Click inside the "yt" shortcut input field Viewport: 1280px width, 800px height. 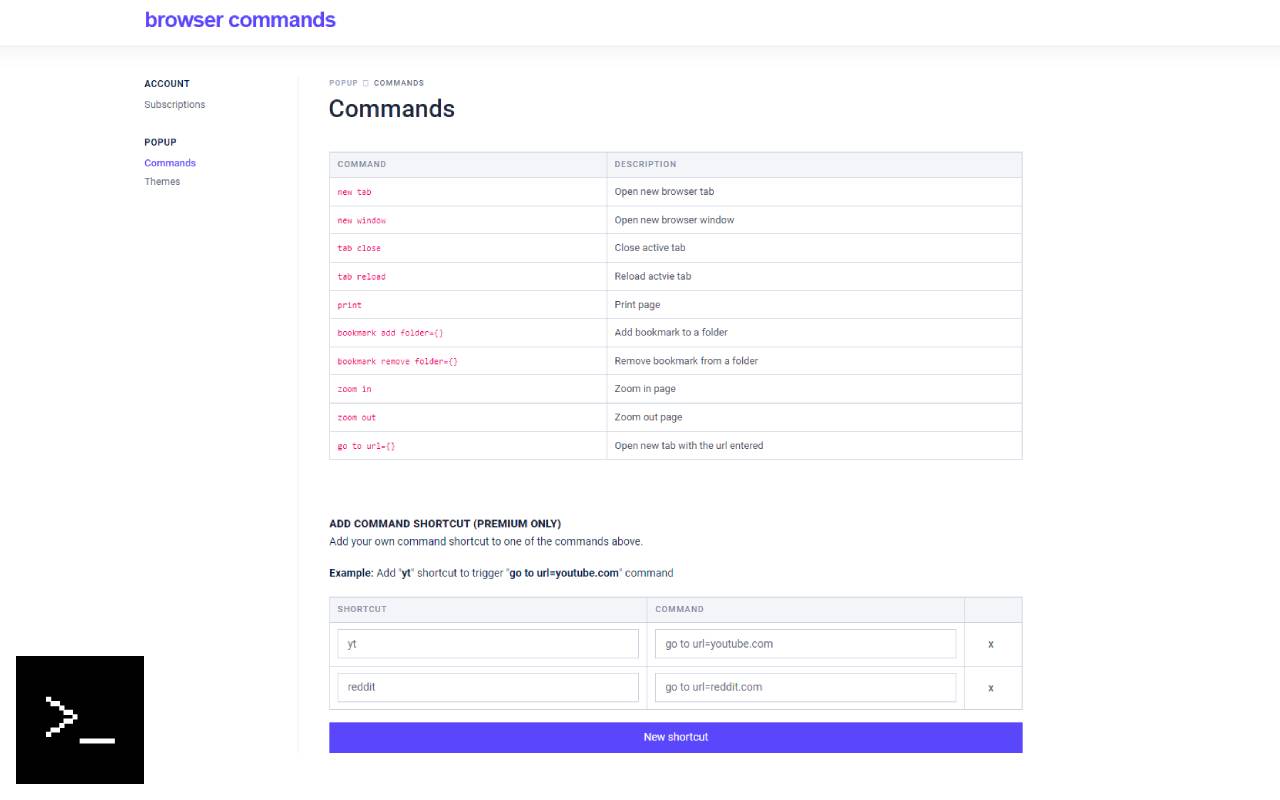pyautogui.click(x=487, y=644)
